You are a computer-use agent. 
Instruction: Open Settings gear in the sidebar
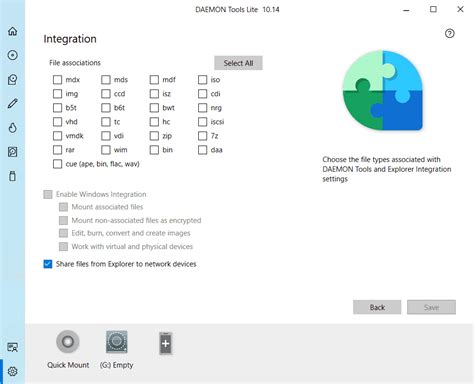click(13, 371)
